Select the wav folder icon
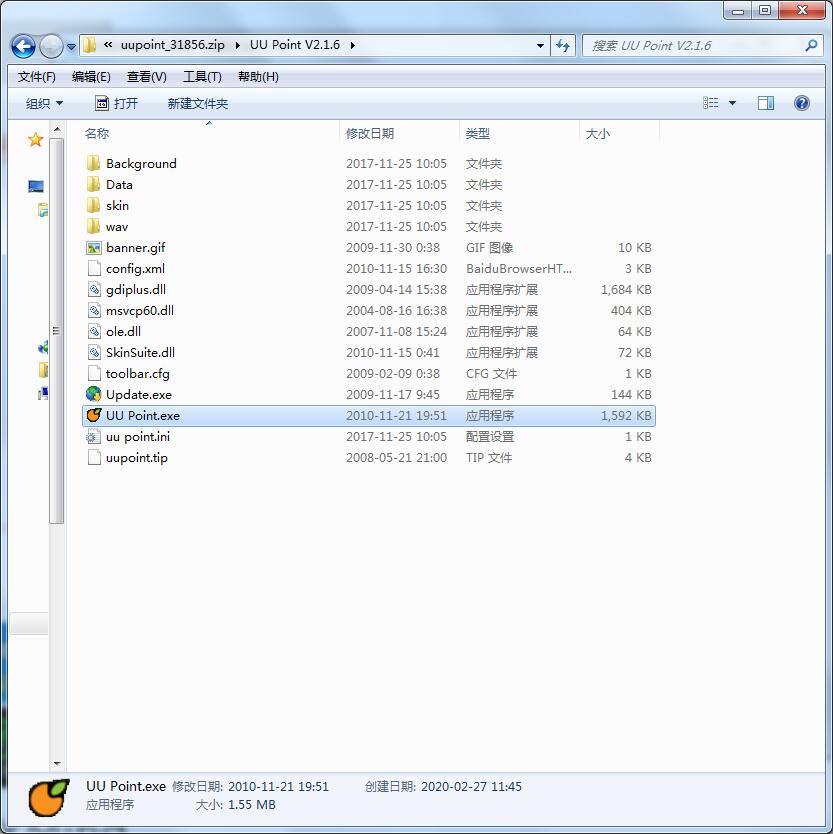 click(93, 227)
